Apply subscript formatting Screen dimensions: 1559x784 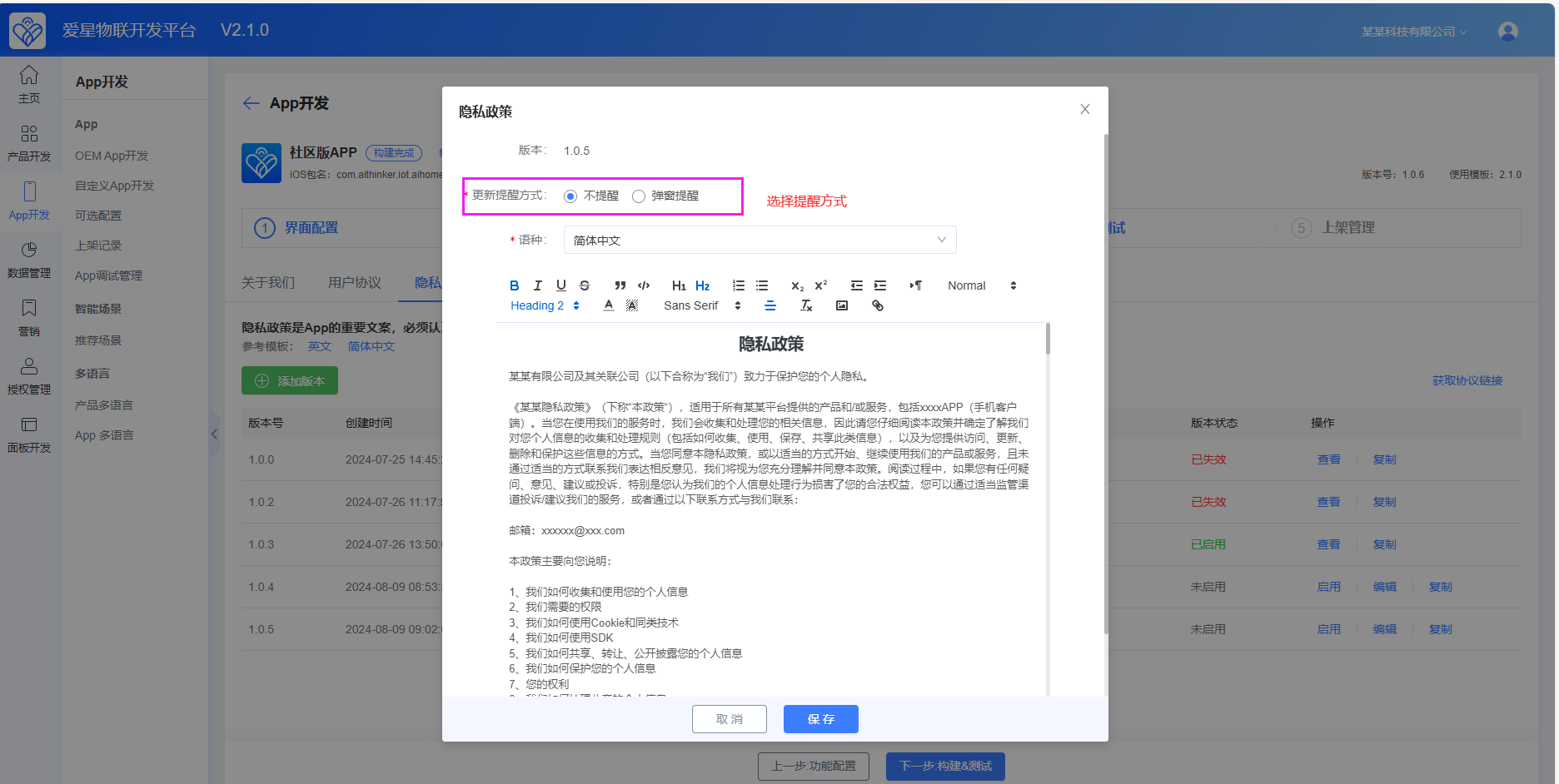(797, 285)
